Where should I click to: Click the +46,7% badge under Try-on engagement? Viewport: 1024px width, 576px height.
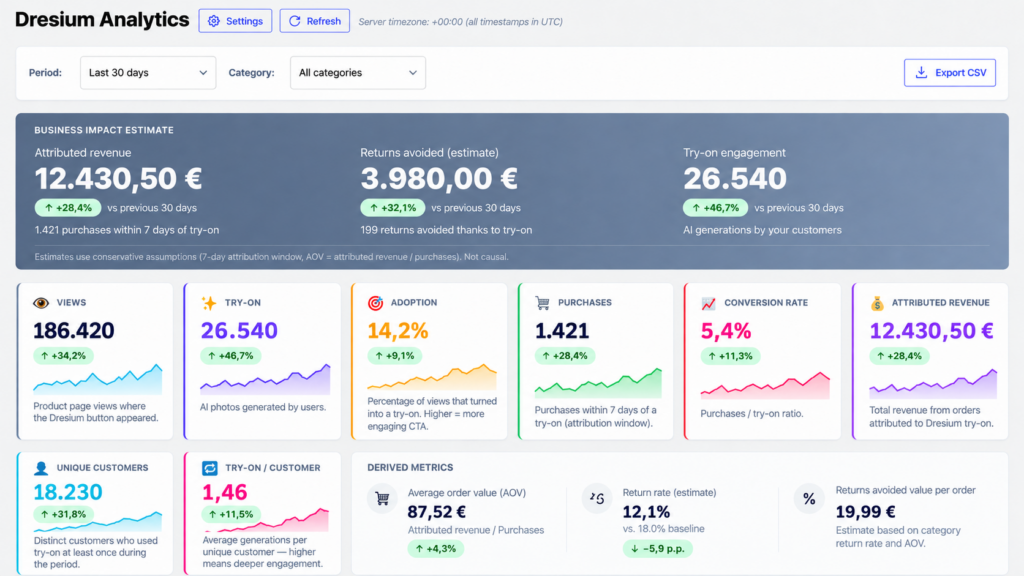[716, 208]
